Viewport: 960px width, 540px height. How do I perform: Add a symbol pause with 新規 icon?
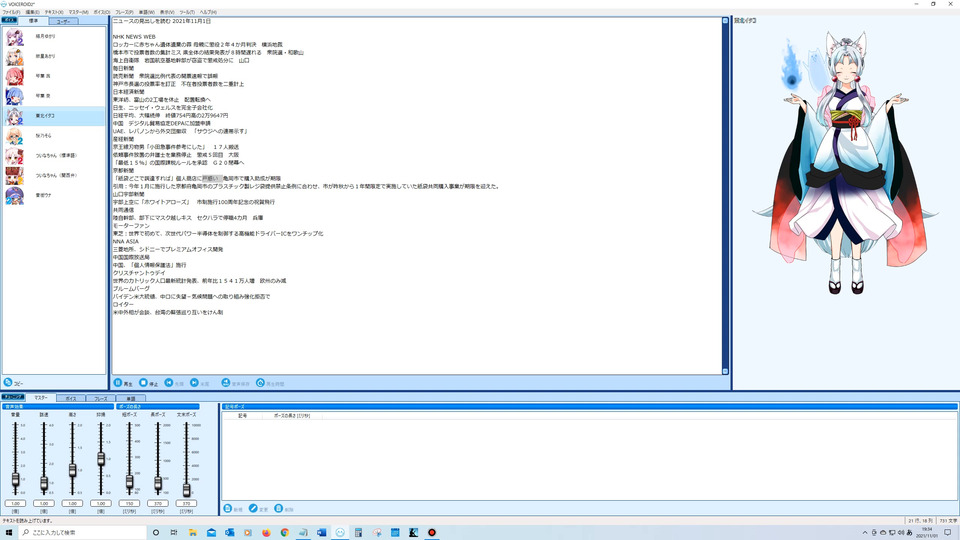[x=228, y=509]
